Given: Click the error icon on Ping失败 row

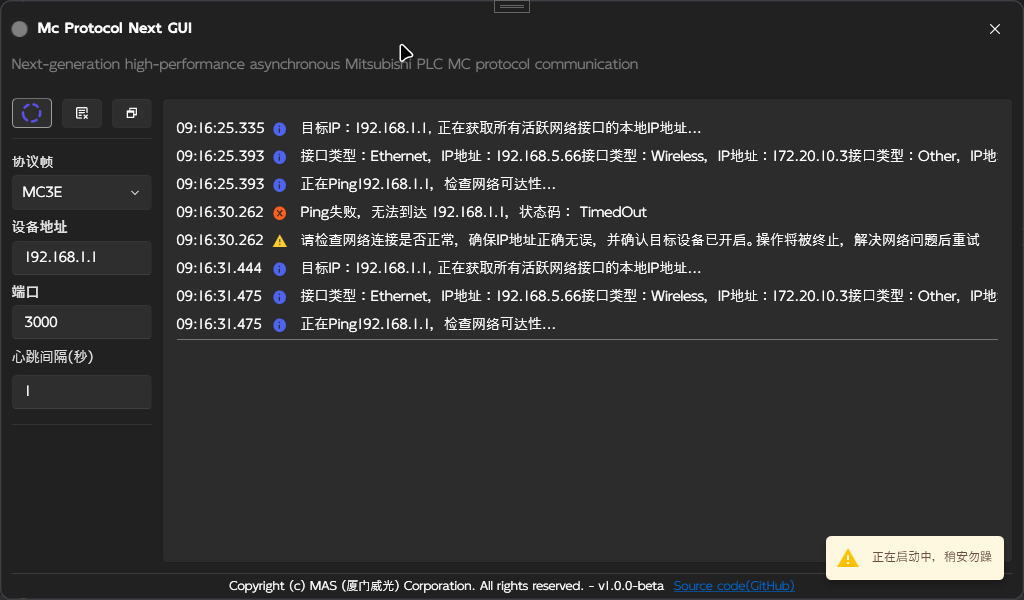Looking at the screenshot, I should click(280, 213).
